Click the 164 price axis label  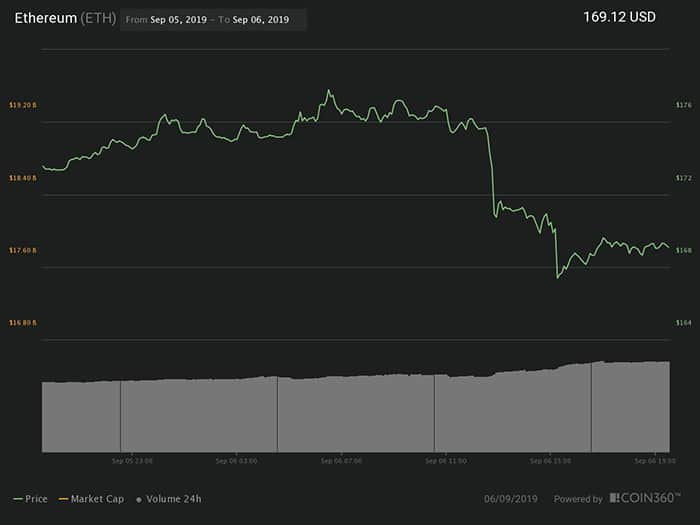coord(684,322)
